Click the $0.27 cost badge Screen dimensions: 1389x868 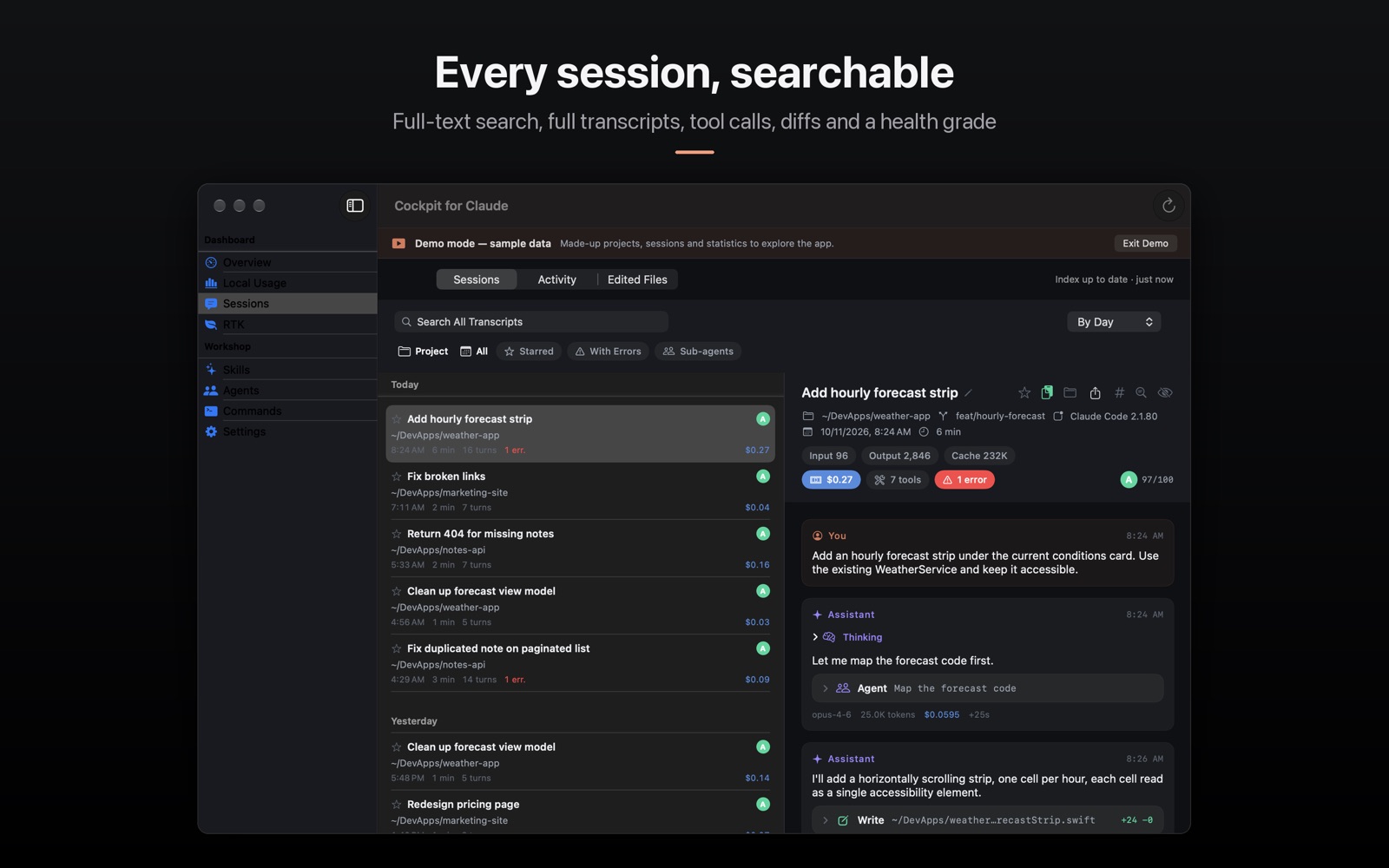point(831,480)
